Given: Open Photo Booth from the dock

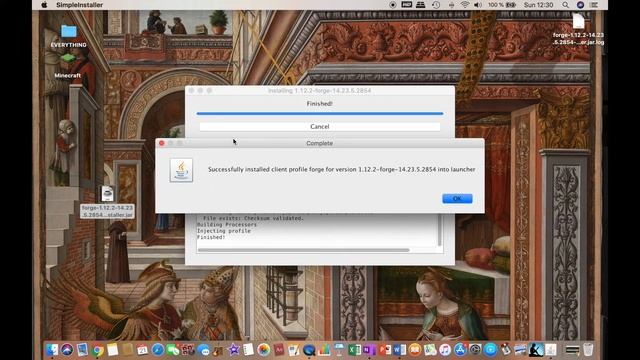Looking at the screenshot, I should coord(188,350).
